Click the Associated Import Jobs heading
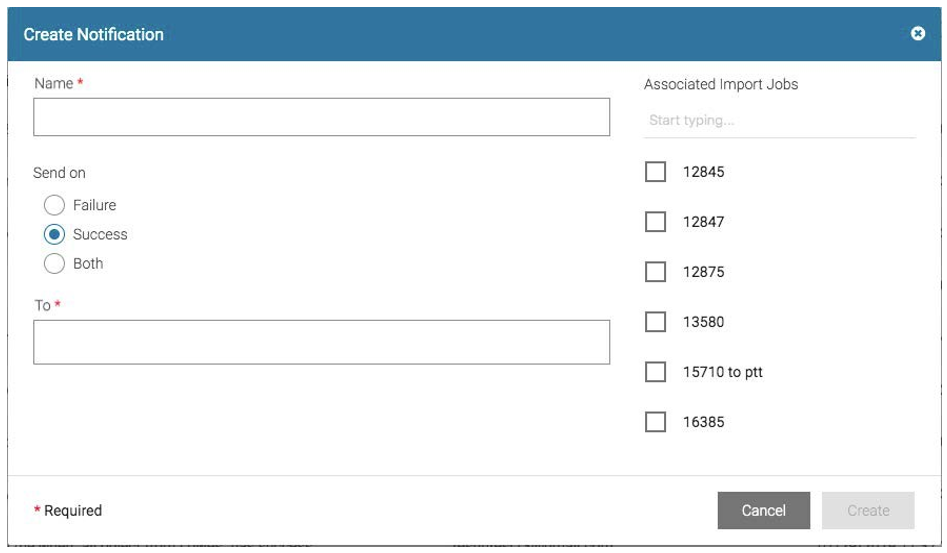This screenshot has height=553, width=947. (x=721, y=84)
